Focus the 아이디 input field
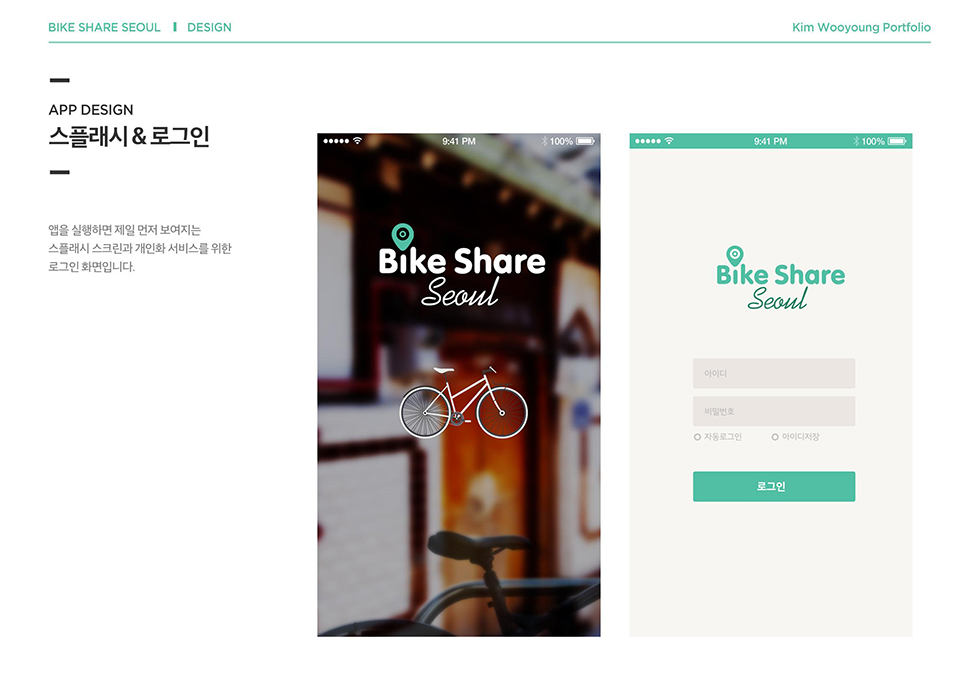 pos(773,373)
